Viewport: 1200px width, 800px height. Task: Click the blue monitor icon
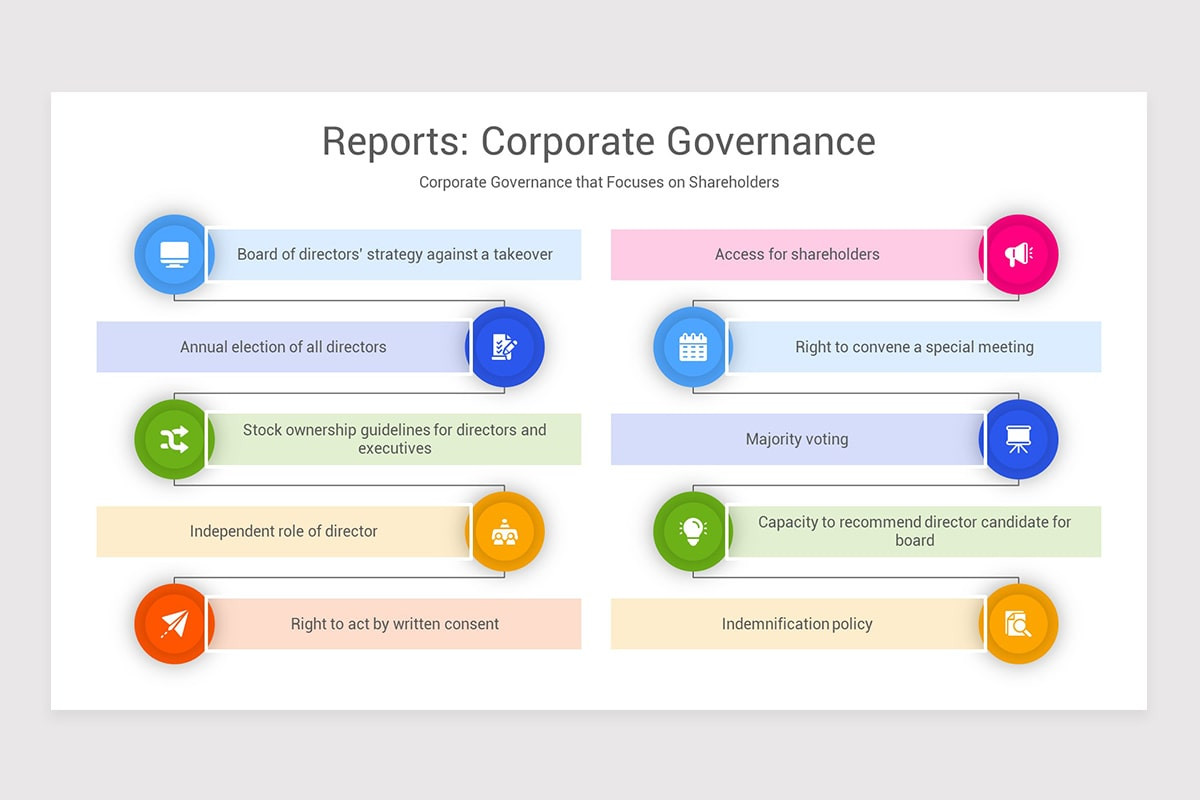(x=173, y=254)
